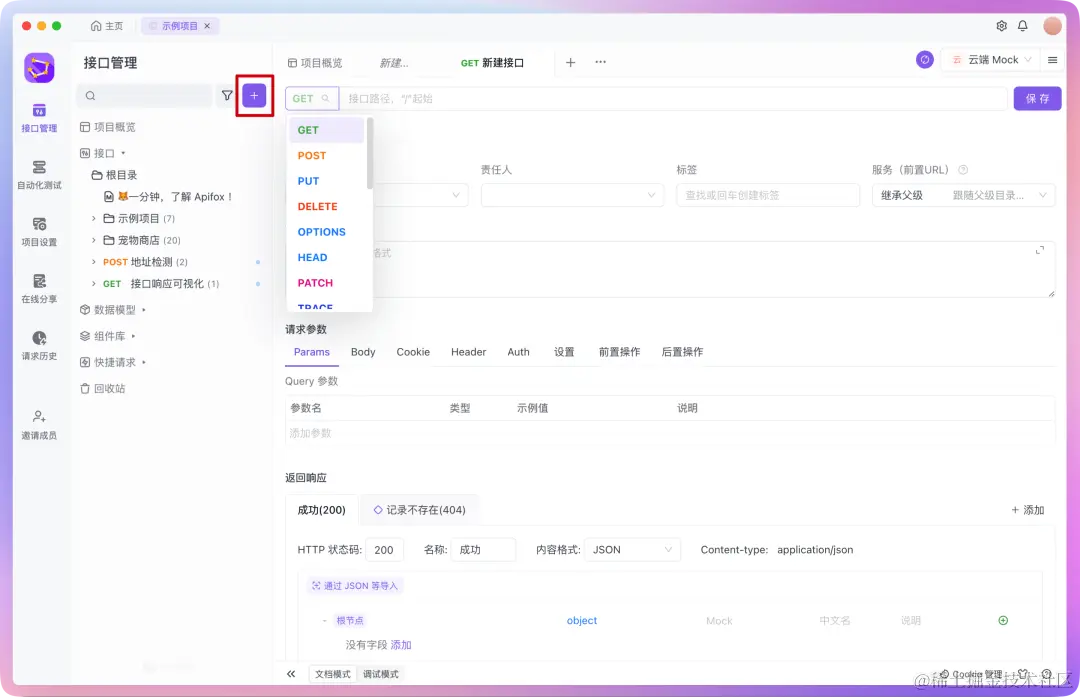The image size is (1080, 697).
Task: Open the 内容格式 JSON dropdown
Action: [x=630, y=549]
